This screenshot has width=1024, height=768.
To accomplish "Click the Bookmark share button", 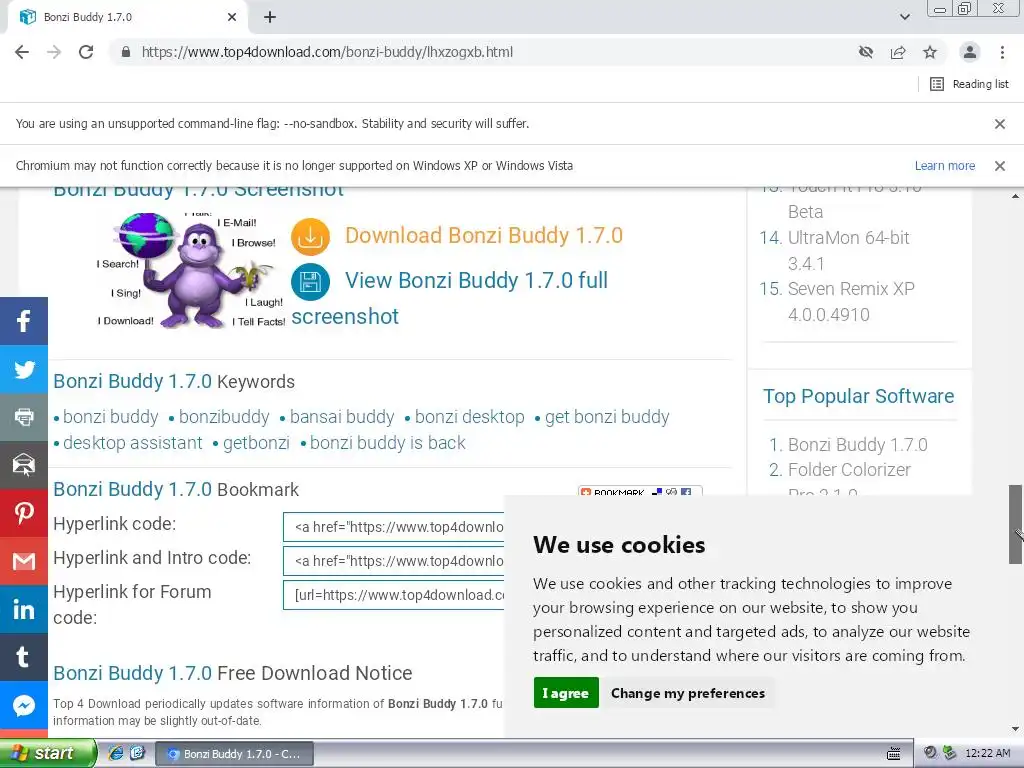I will (x=639, y=491).
